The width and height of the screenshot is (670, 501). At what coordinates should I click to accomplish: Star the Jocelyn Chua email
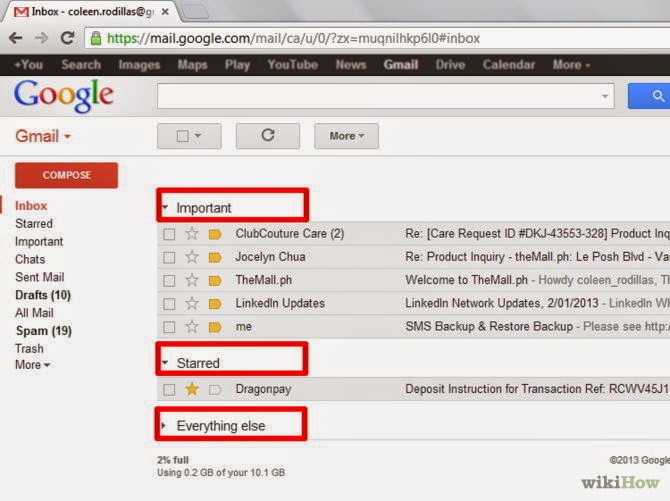coord(192,256)
